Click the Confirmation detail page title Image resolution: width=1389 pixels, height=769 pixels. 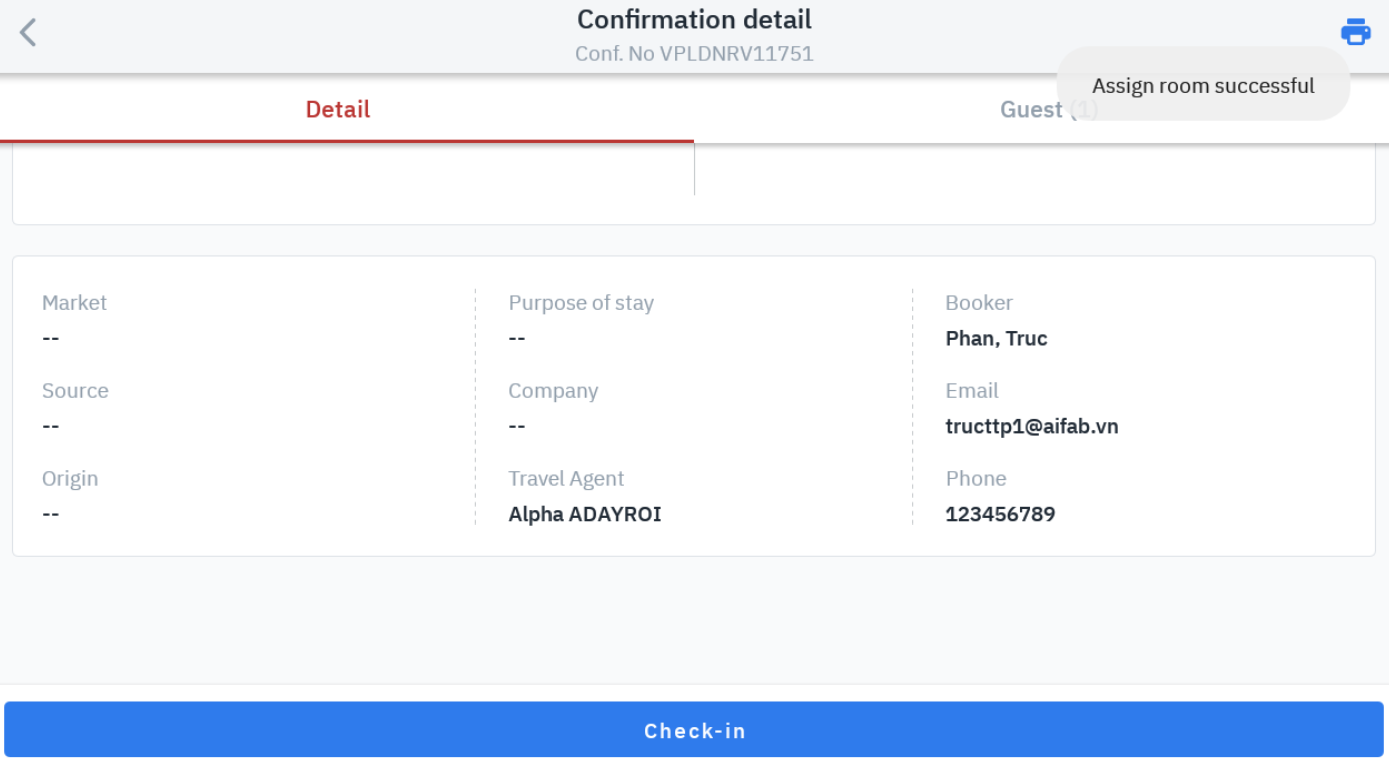(694, 20)
